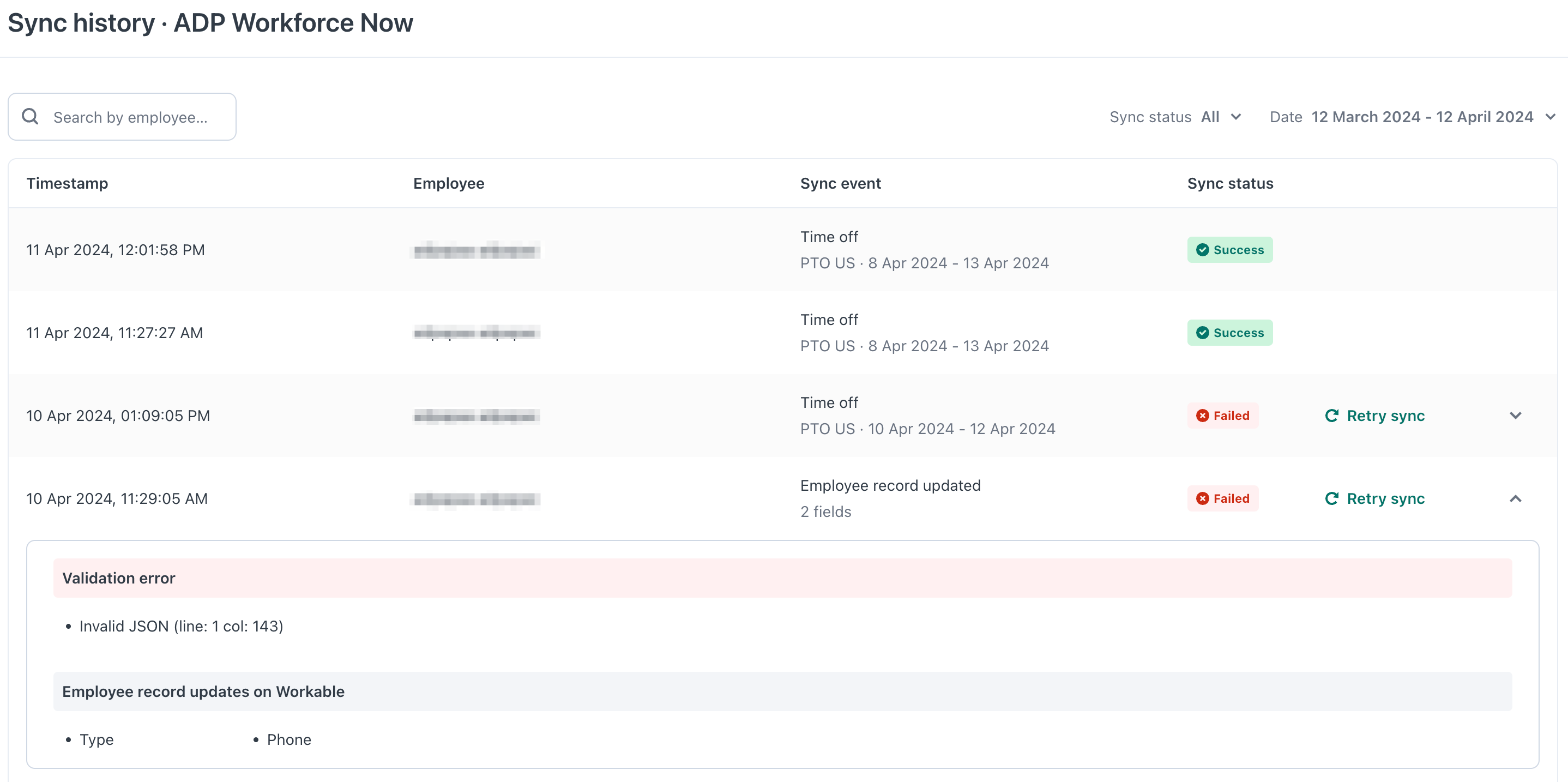Click Success badge on 11:27:27 AM row

[x=1229, y=333]
